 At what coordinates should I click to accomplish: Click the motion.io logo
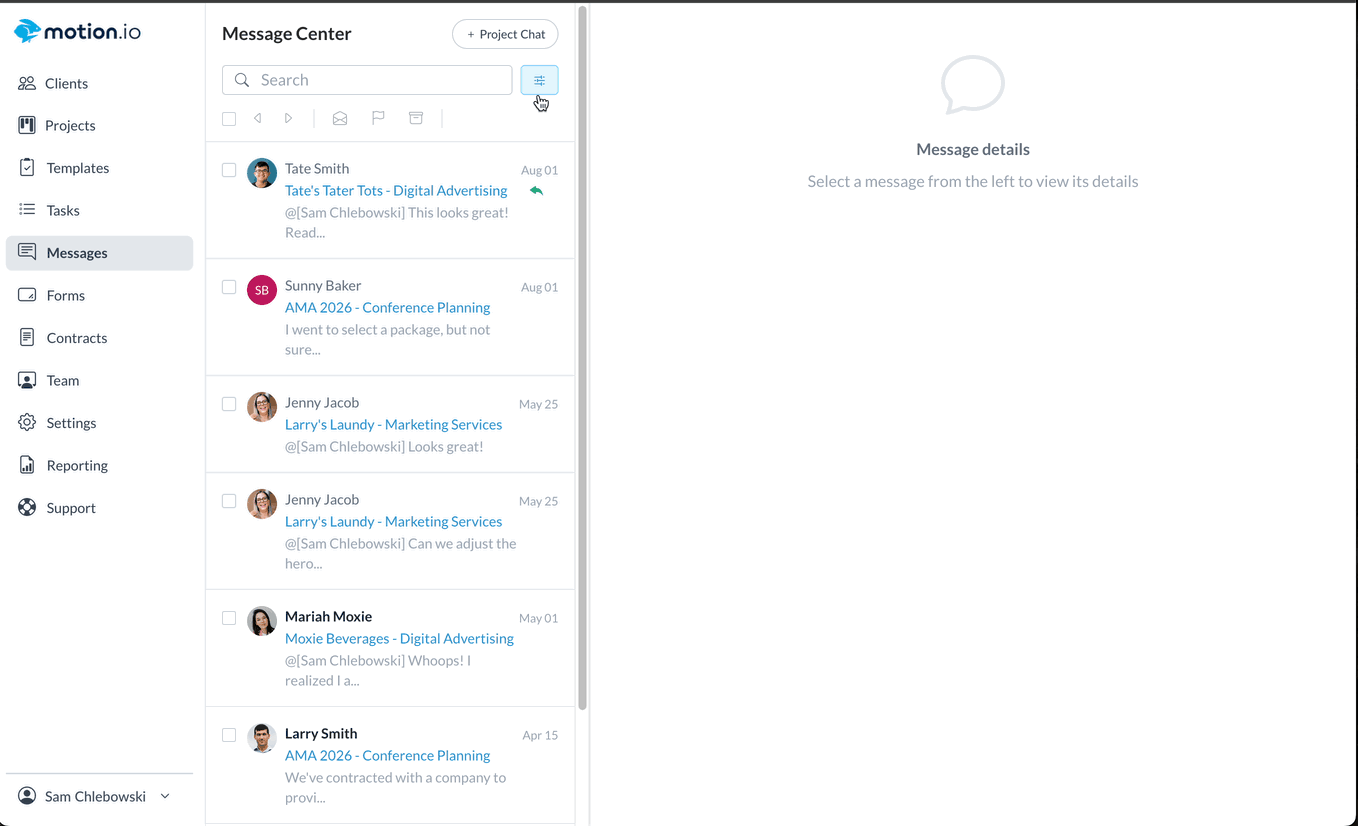[x=78, y=32]
